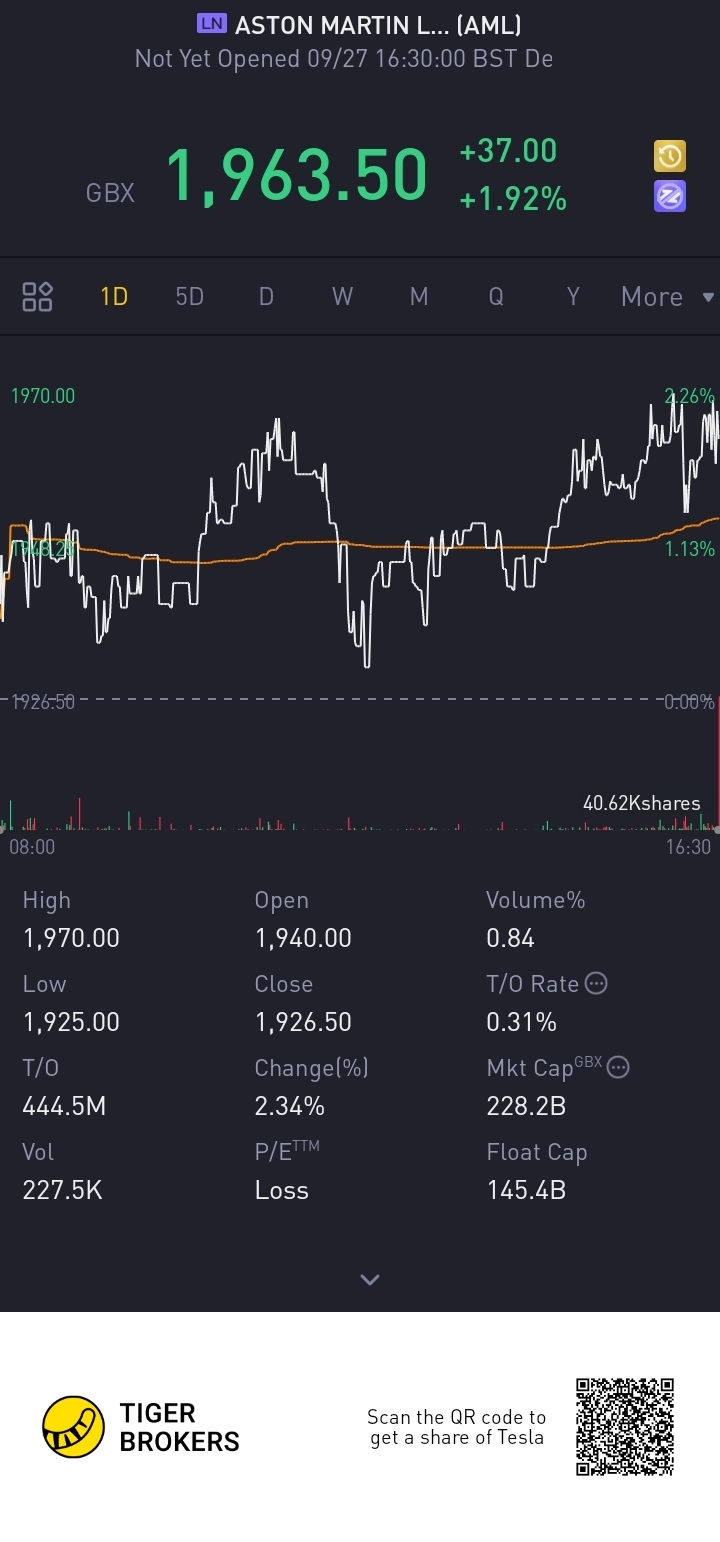Viewport: 720px width, 1542px height.
Task: Tap the 1926.50 previous close axis label
Action: [x=43, y=702]
